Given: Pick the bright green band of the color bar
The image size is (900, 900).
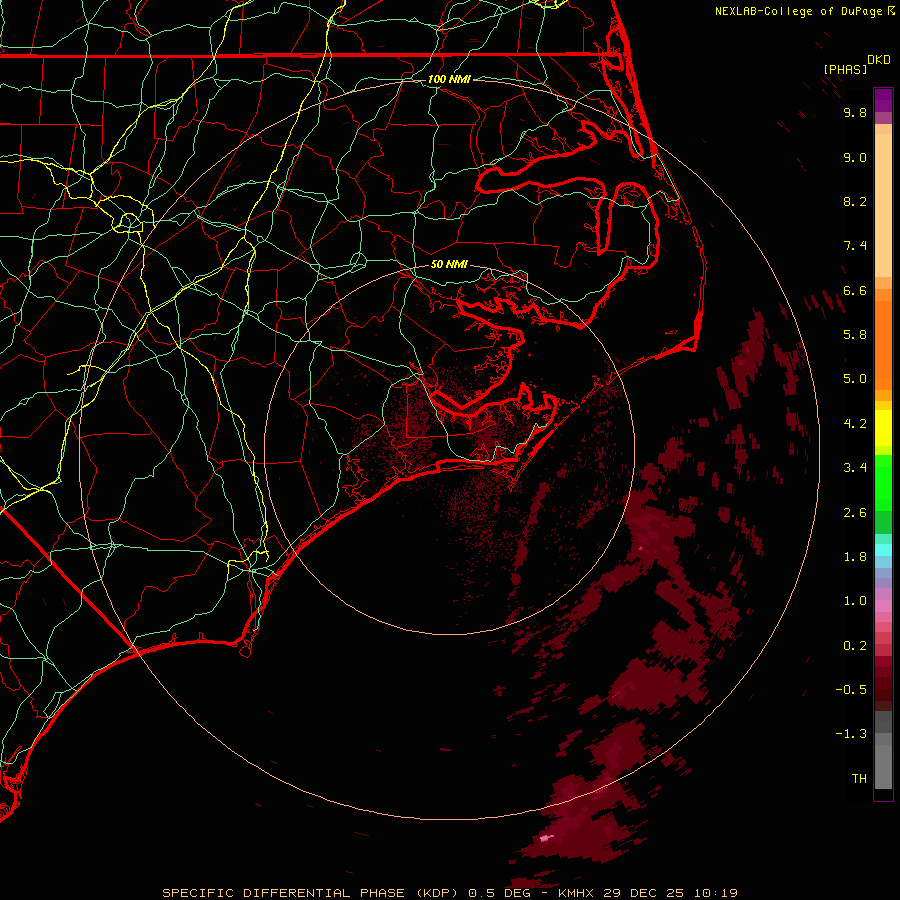Looking at the screenshot, I should (x=883, y=482).
